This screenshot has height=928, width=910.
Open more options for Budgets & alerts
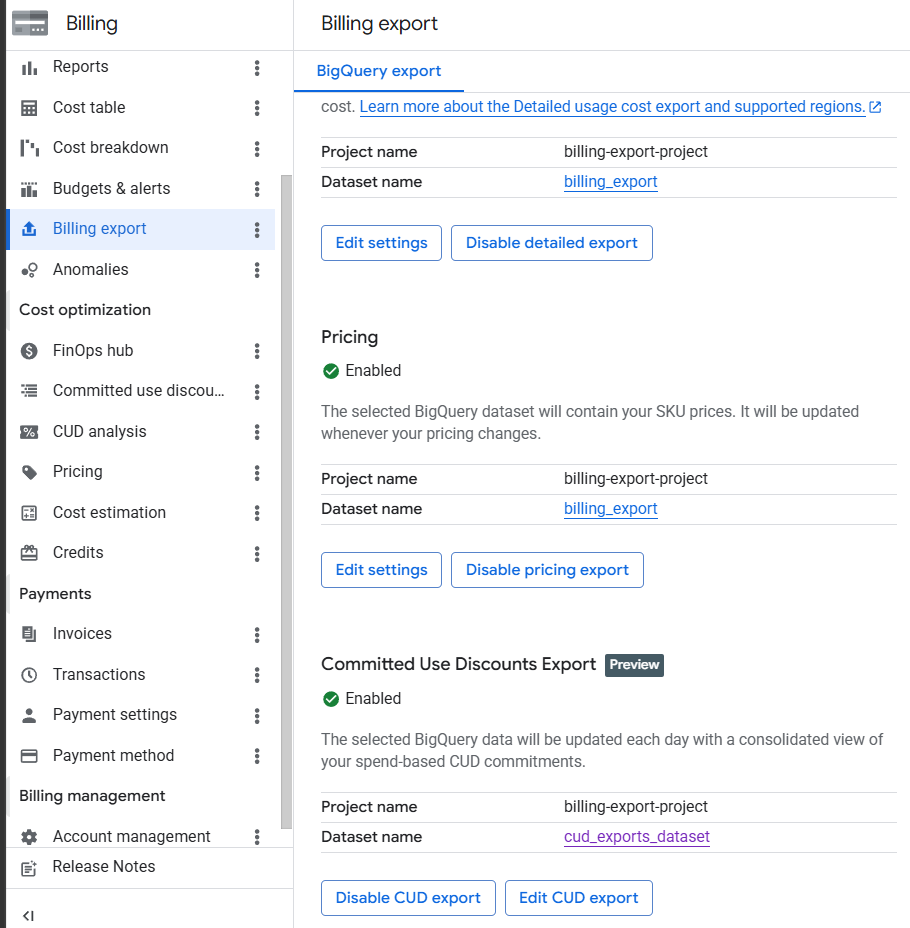tap(257, 189)
